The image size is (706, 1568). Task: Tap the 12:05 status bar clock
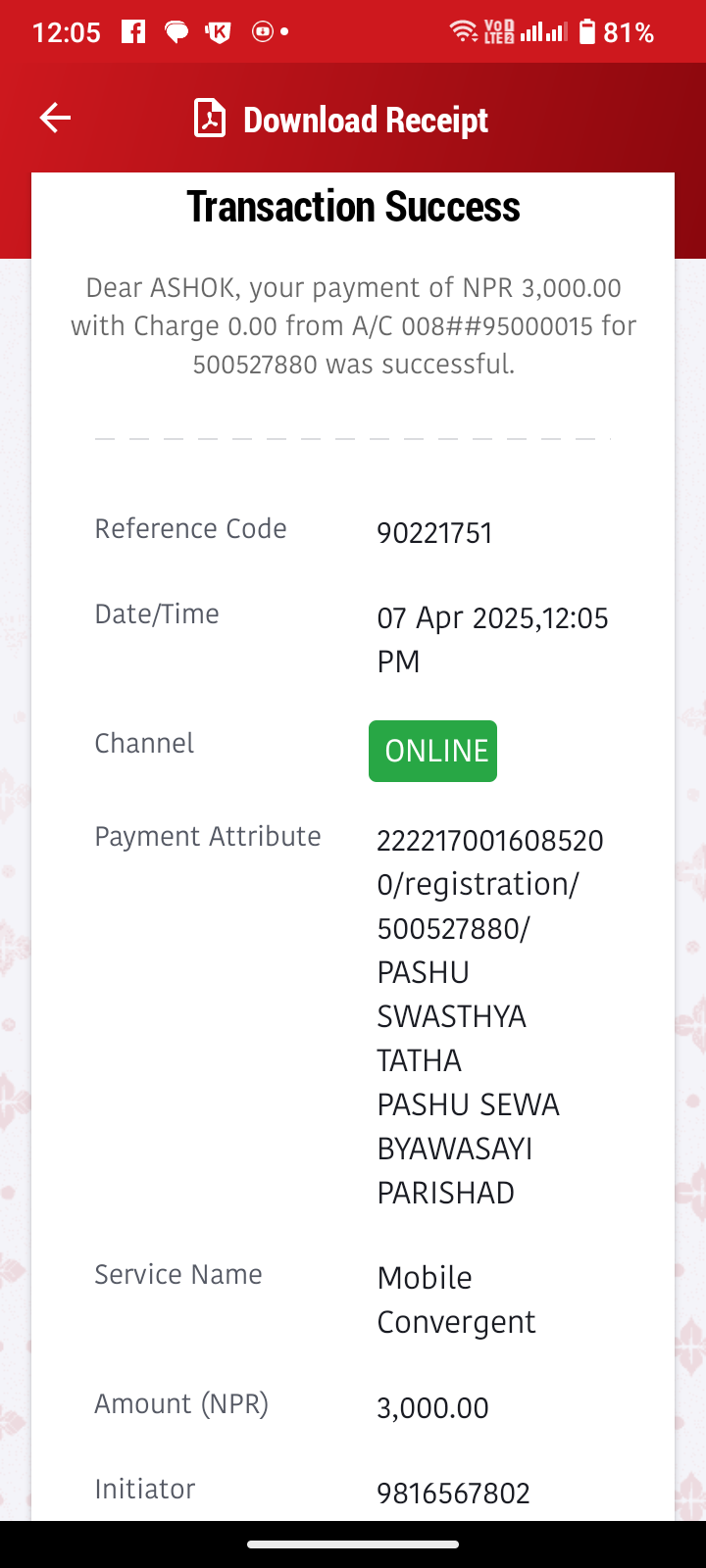67,32
